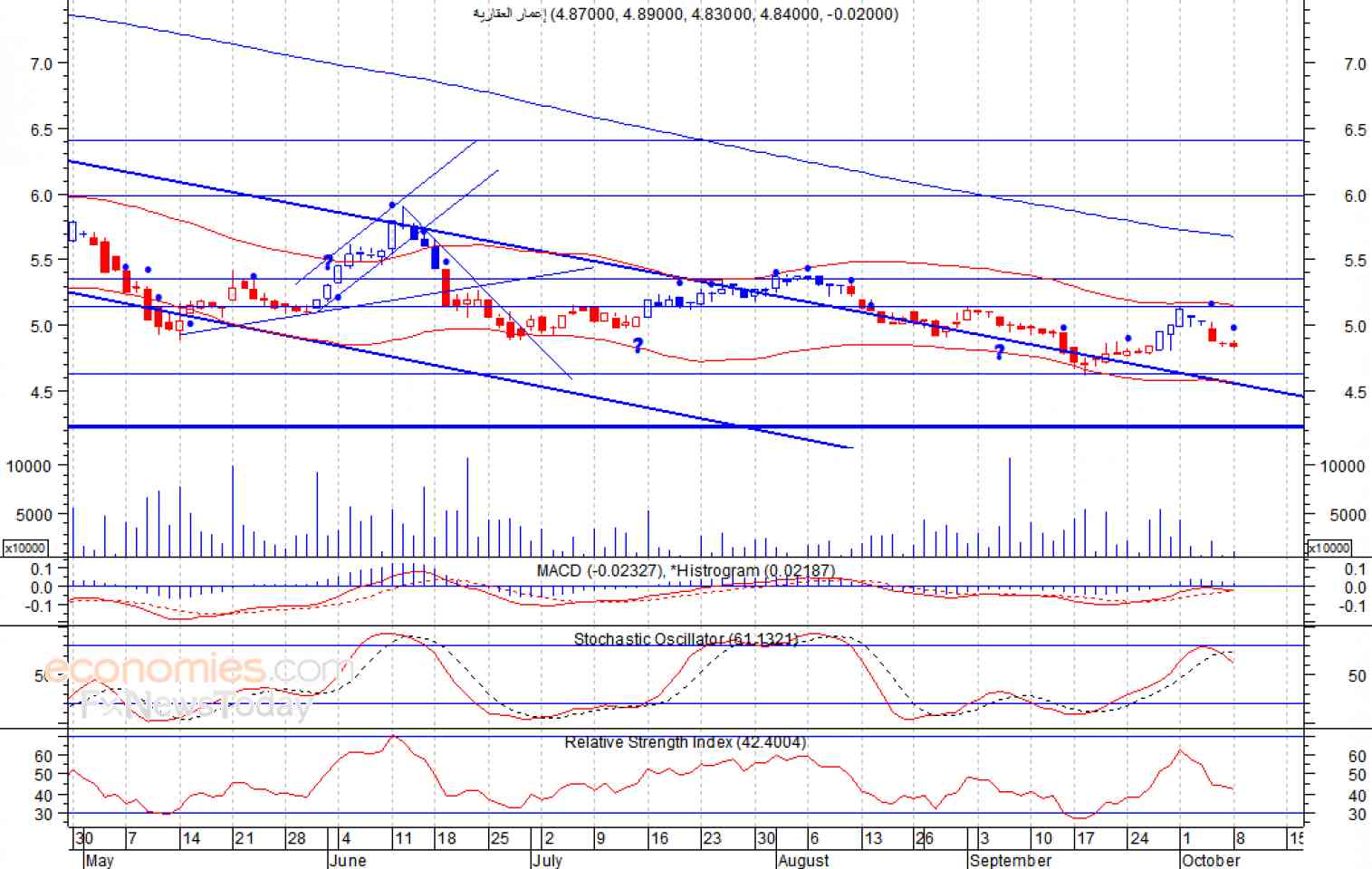Click the x10000 volume multiplier on left axis
Screen dimensions: 1372x869
coord(25,548)
